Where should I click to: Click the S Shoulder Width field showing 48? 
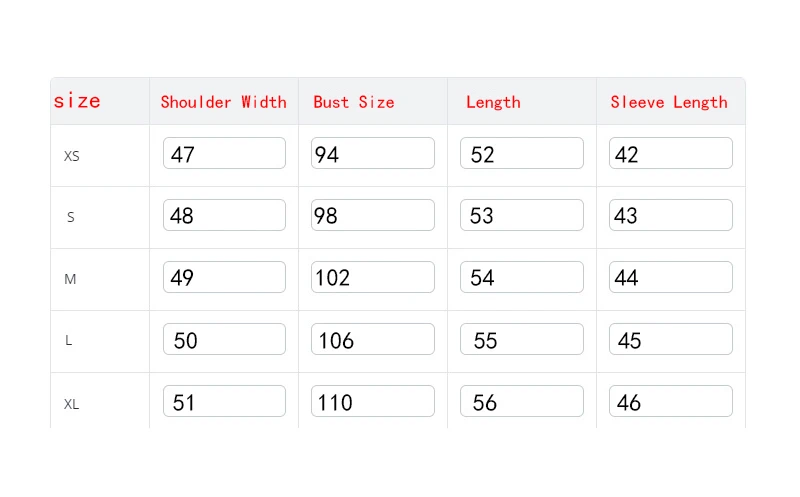224,215
